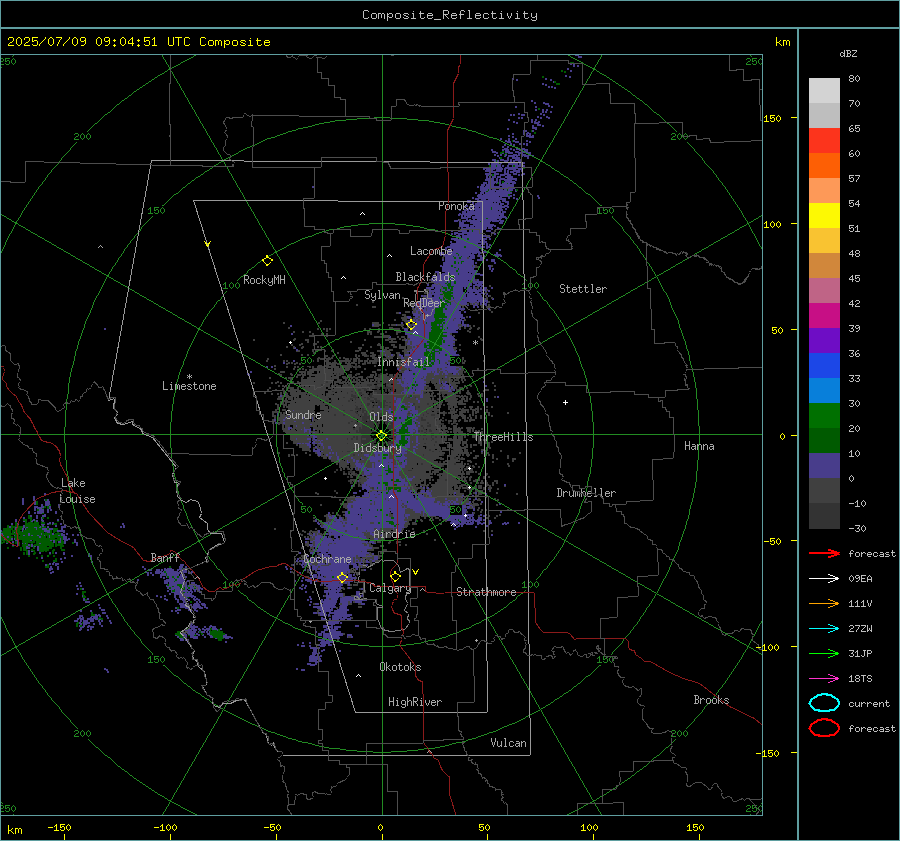Click the Lake Louise label
This screenshot has width=900, height=841.
(77, 491)
